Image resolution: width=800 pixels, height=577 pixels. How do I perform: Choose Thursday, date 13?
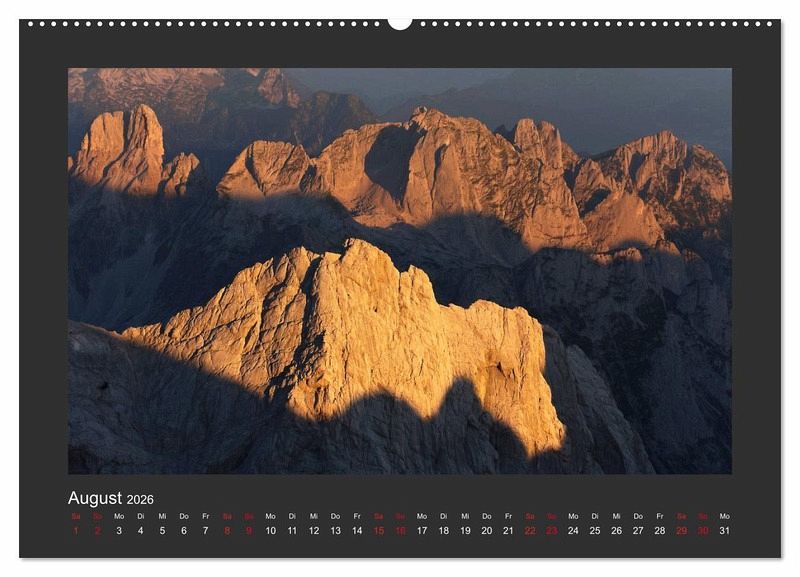coord(335,530)
